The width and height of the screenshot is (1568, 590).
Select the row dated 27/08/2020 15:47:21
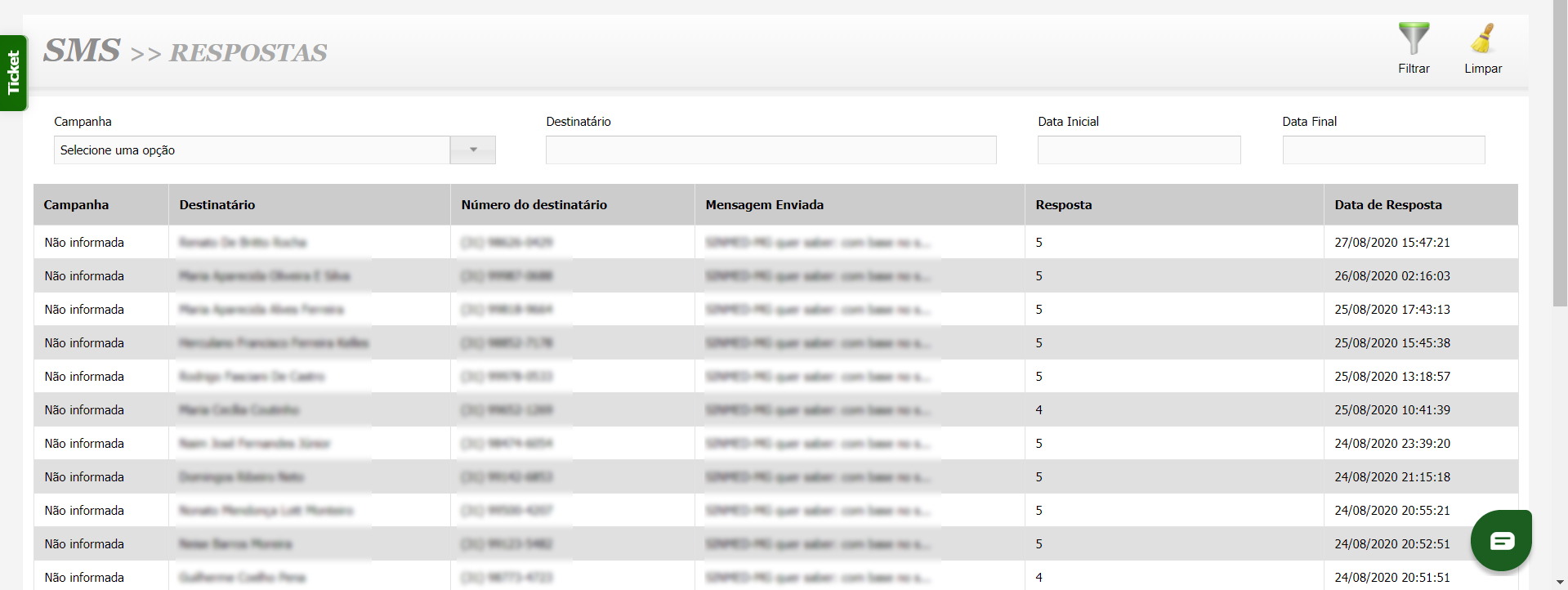point(1392,243)
